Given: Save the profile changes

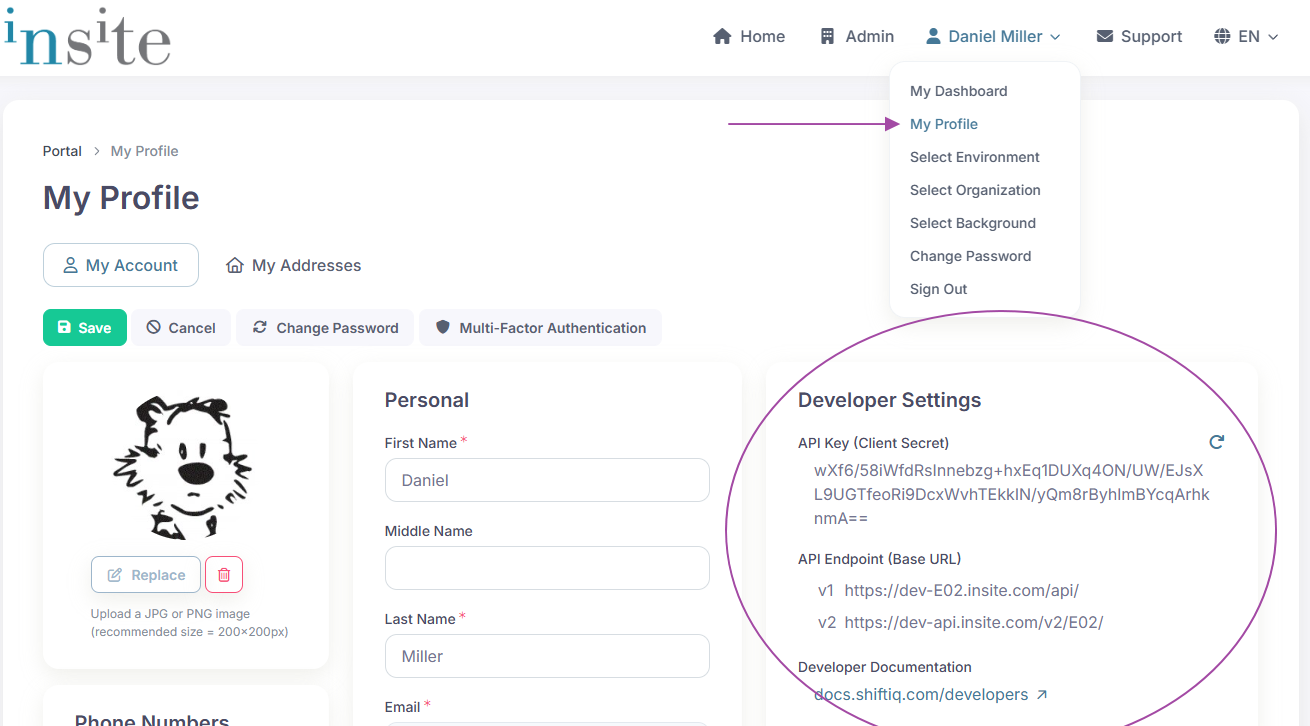Looking at the screenshot, I should coord(85,327).
